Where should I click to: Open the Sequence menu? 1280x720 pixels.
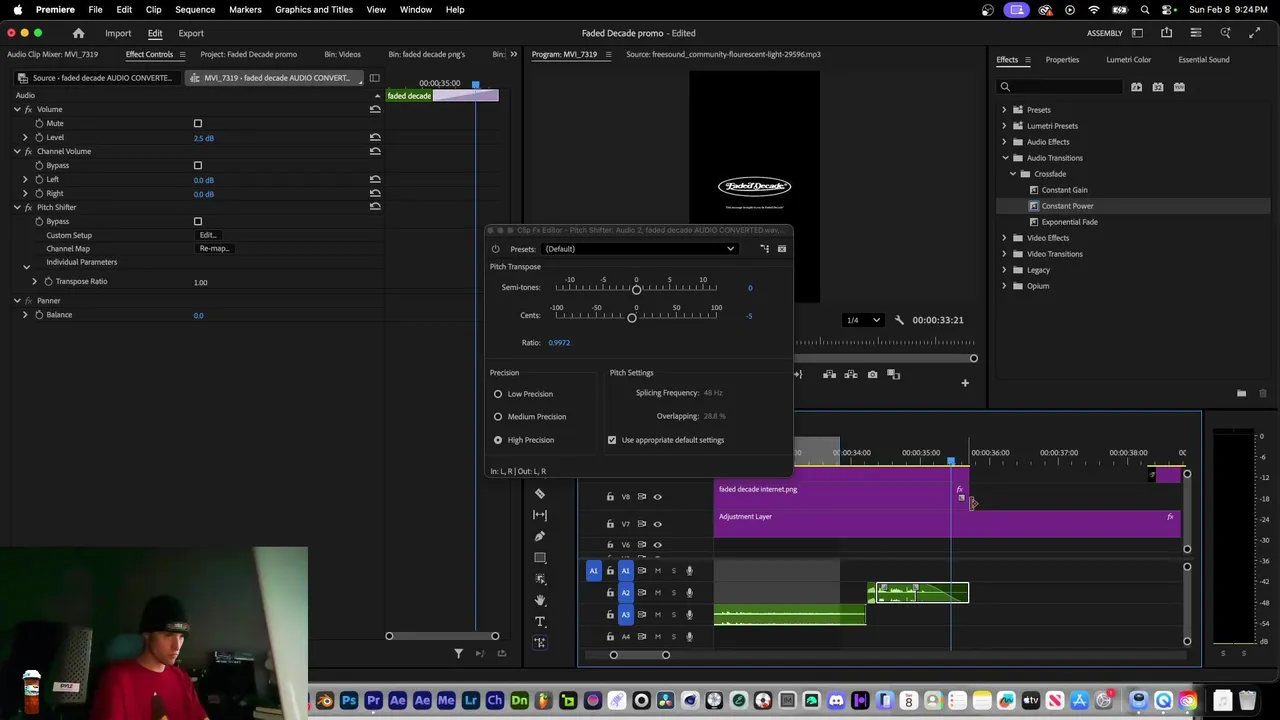pyautogui.click(x=195, y=10)
